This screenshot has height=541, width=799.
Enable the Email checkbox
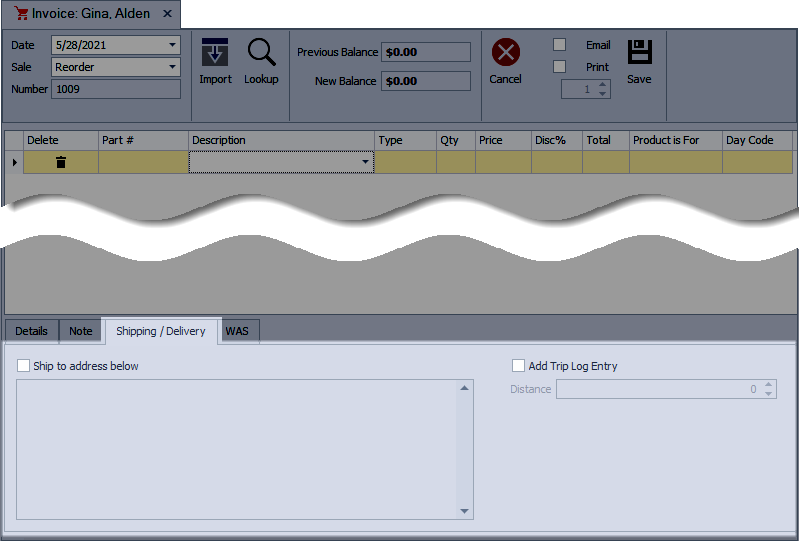(x=560, y=45)
